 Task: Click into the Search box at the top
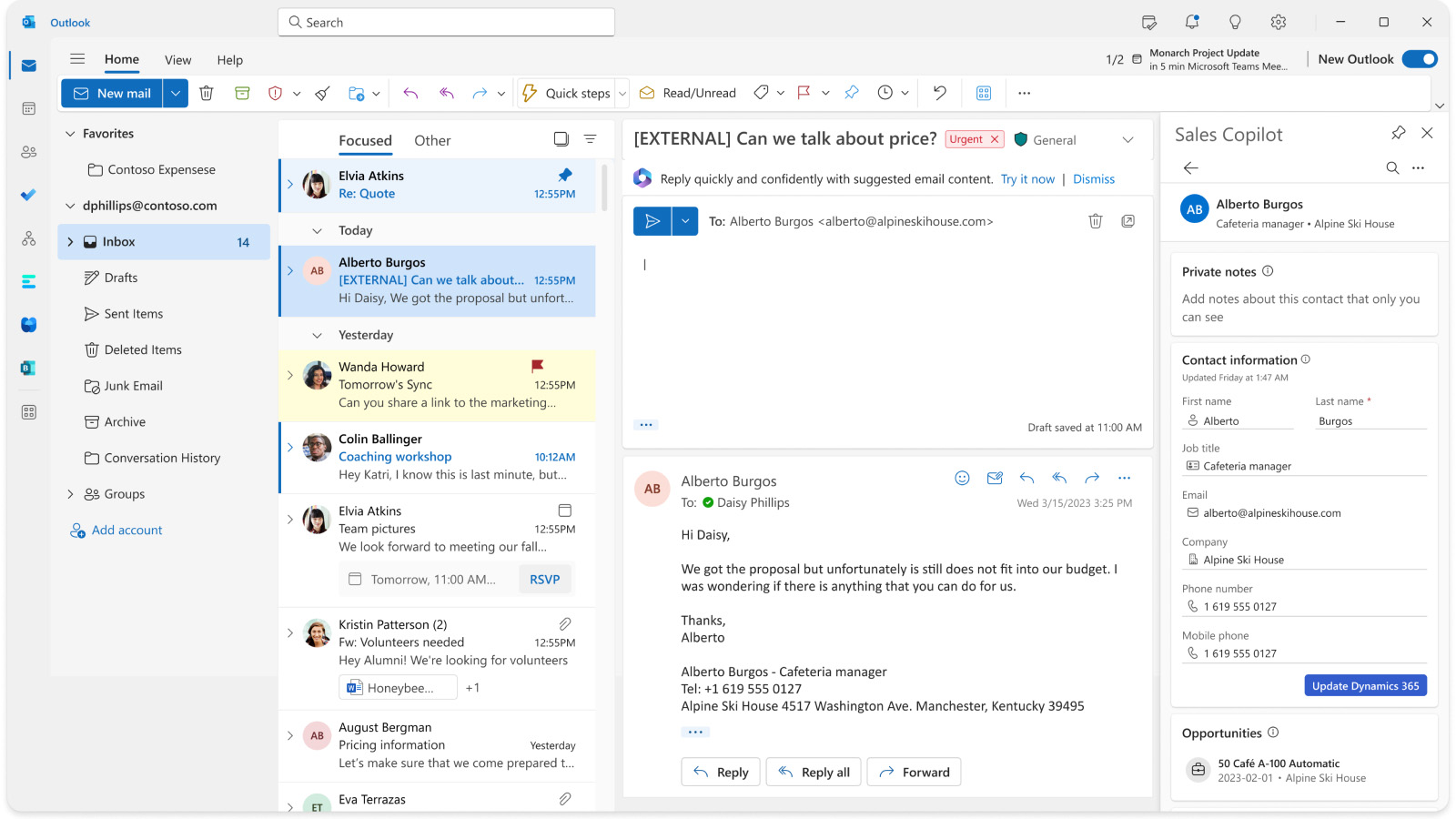pos(446,23)
